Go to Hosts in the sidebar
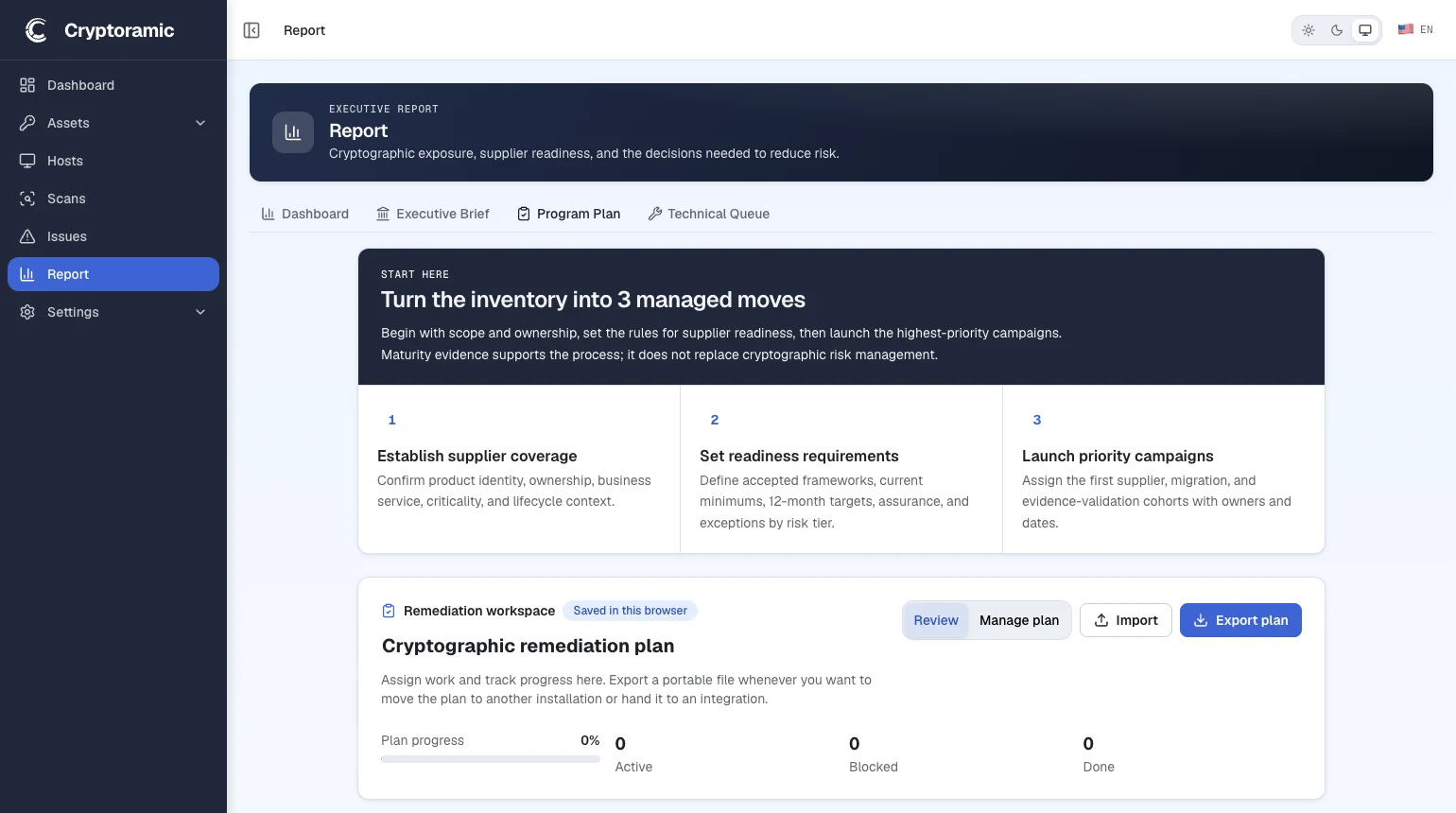Screen dimensions: 1456x813 pyautogui.click(x=113, y=161)
